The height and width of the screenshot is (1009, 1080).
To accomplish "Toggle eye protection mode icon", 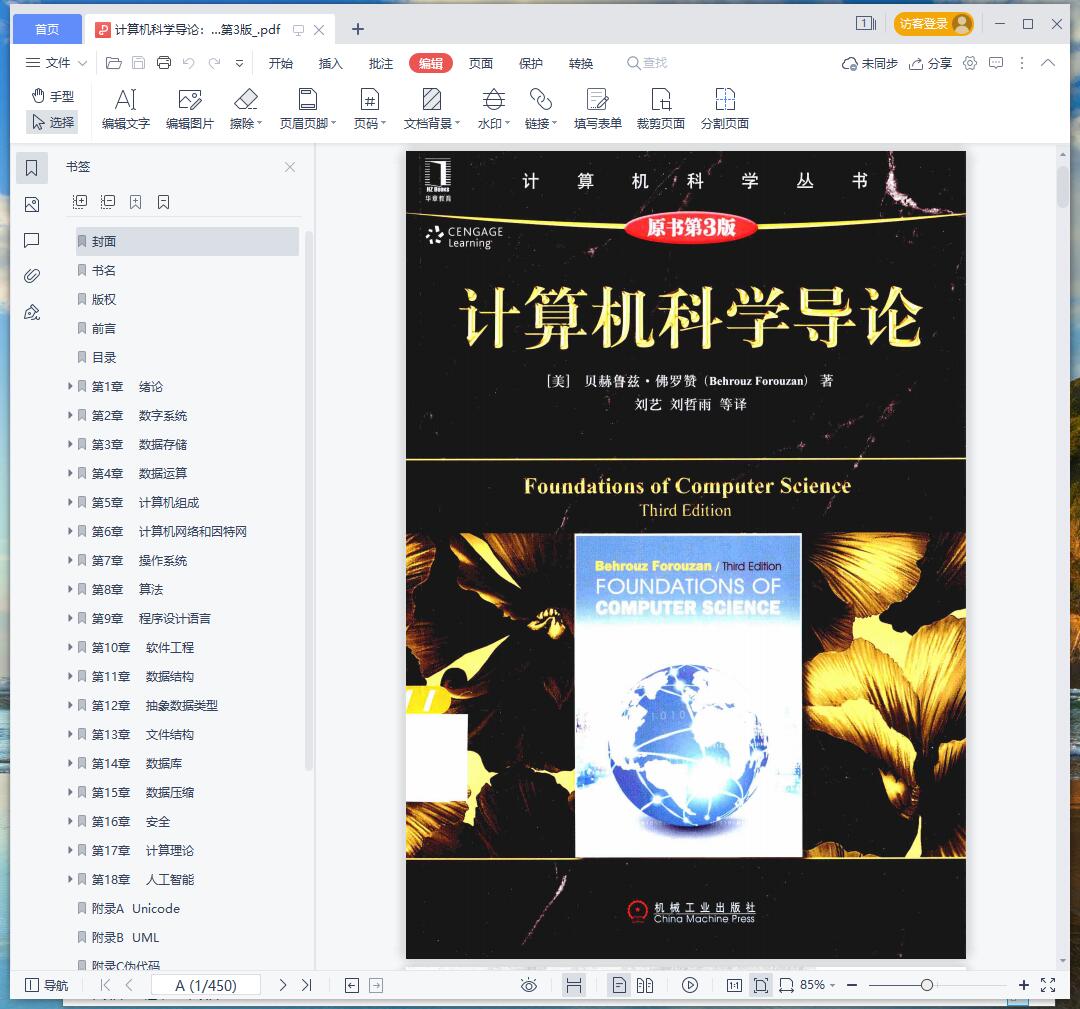I will coord(528,986).
